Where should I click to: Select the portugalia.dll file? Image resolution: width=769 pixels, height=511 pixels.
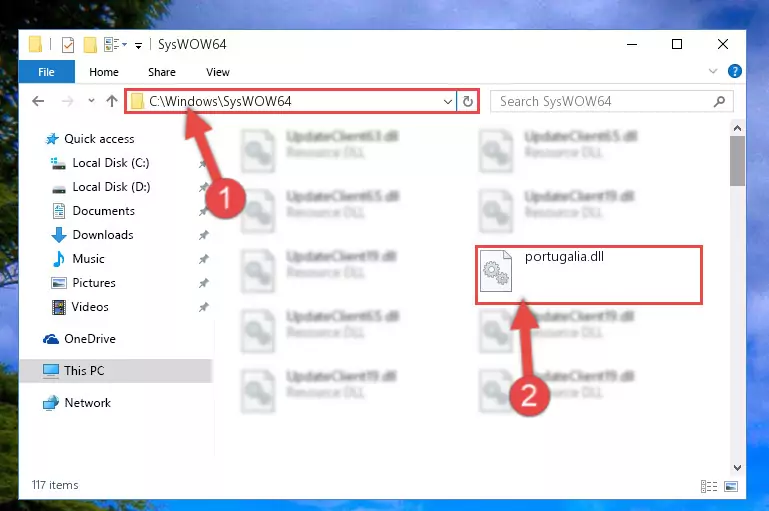(589, 275)
